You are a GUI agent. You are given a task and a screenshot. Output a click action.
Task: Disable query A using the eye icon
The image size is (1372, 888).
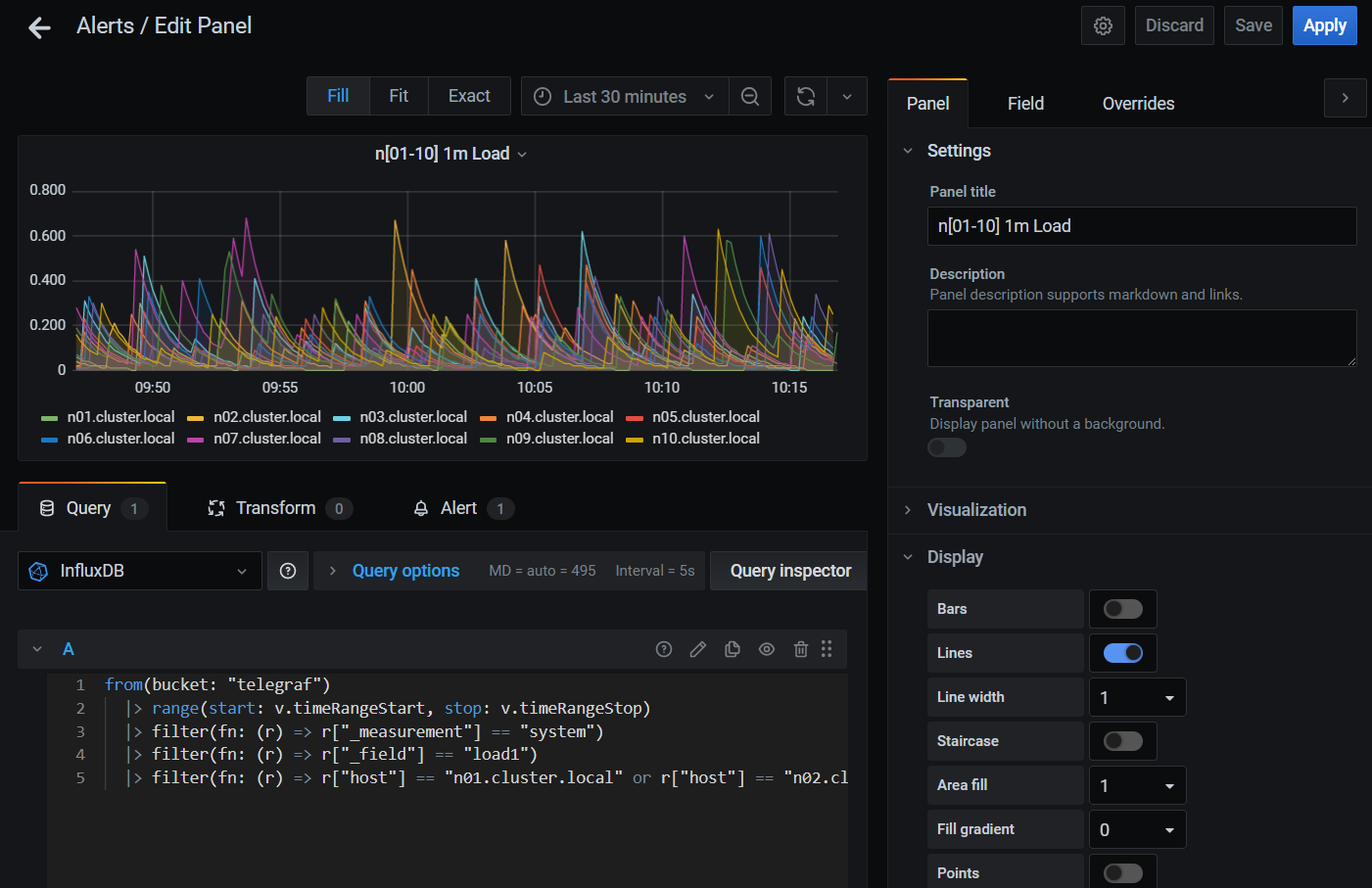point(766,649)
